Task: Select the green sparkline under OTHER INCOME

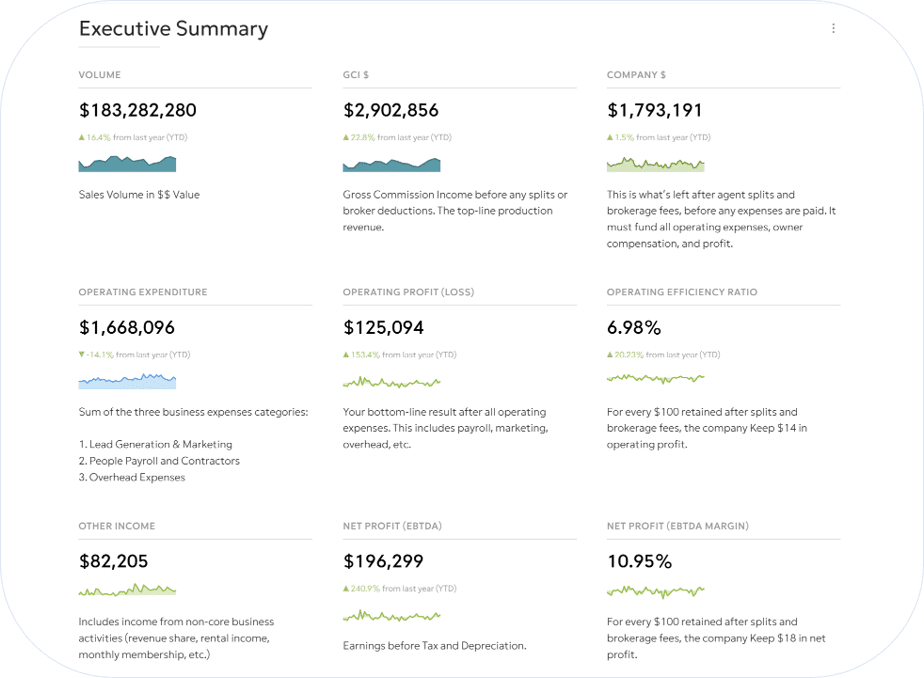Action: [x=126, y=591]
